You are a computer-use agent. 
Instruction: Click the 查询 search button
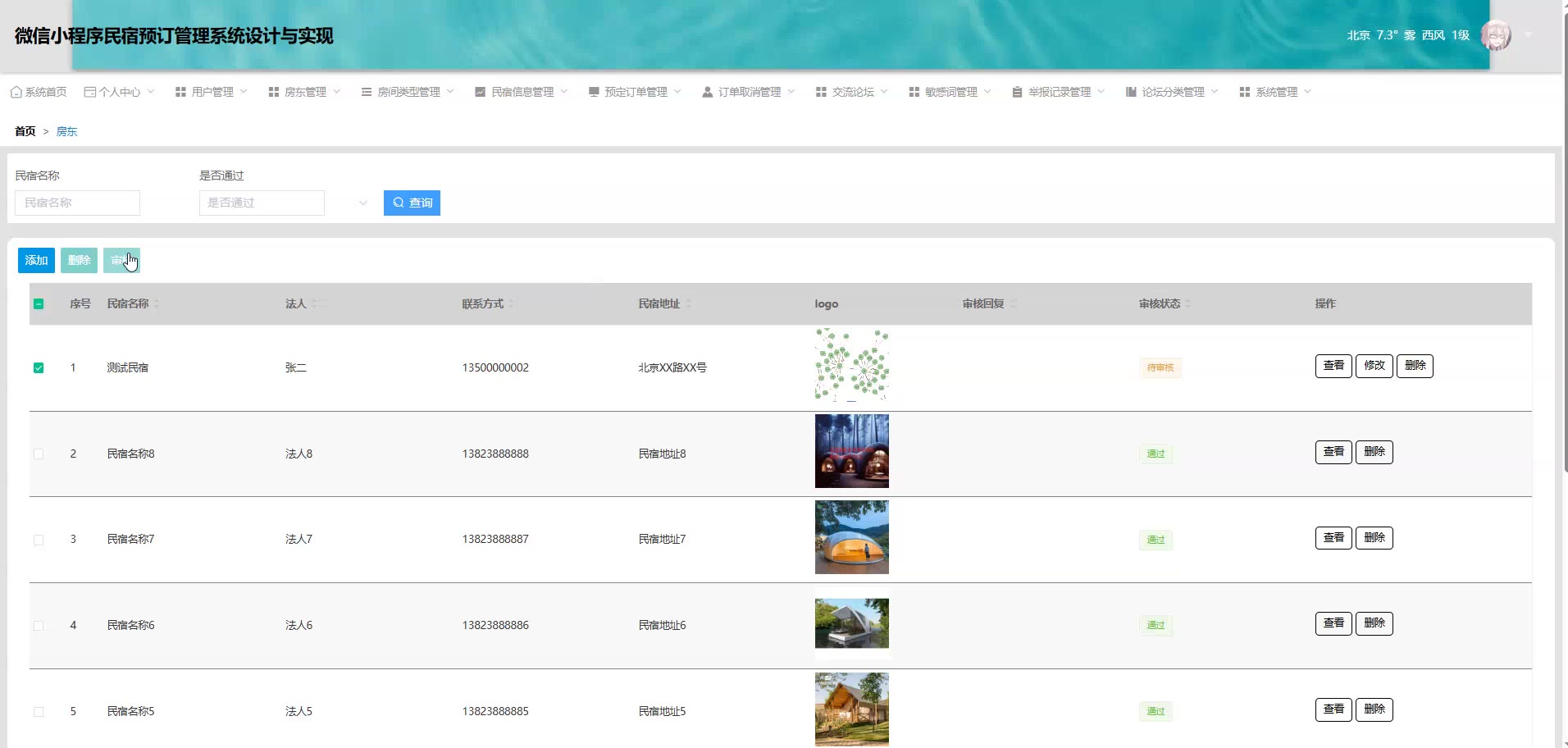pos(412,203)
